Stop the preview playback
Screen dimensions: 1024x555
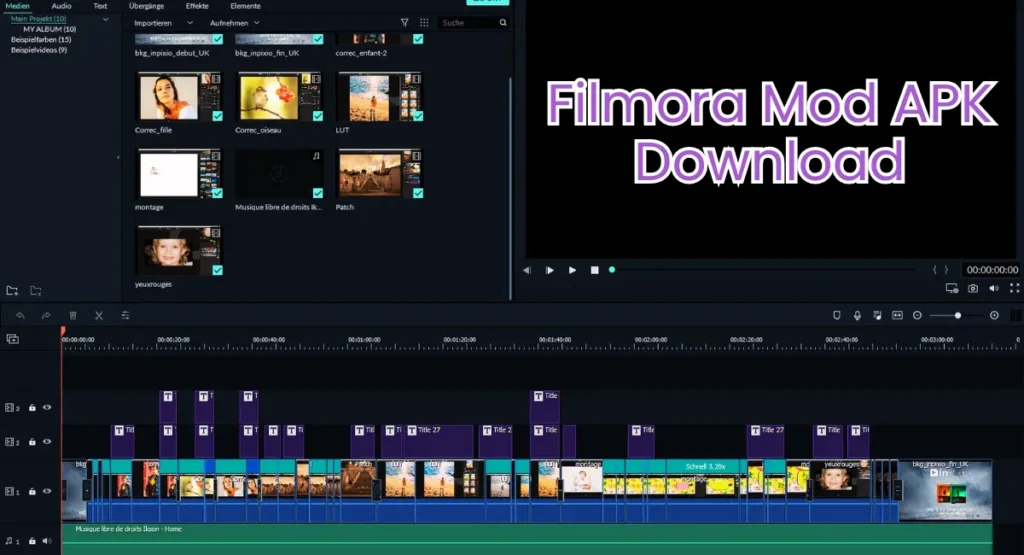(594, 270)
